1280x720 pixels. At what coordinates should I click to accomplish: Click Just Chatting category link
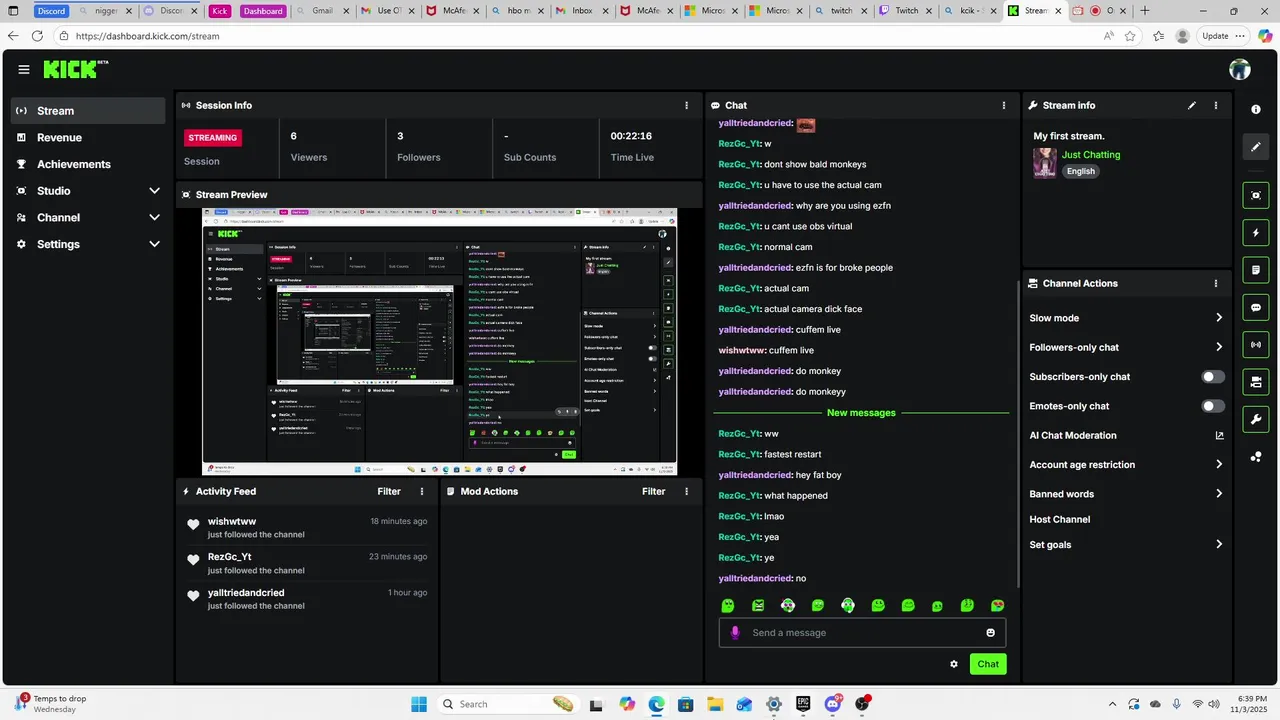click(1091, 155)
